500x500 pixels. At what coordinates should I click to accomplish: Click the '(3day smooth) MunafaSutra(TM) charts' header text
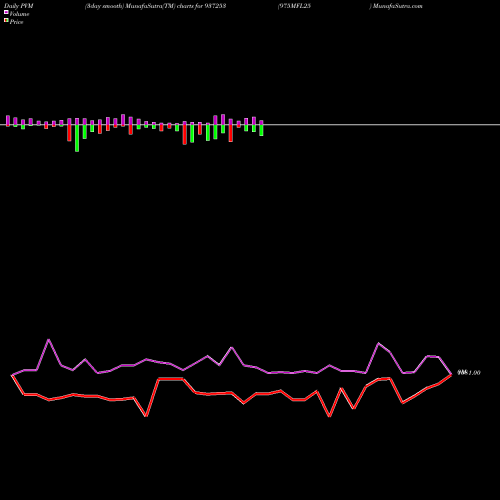click(x=139, y=6)
